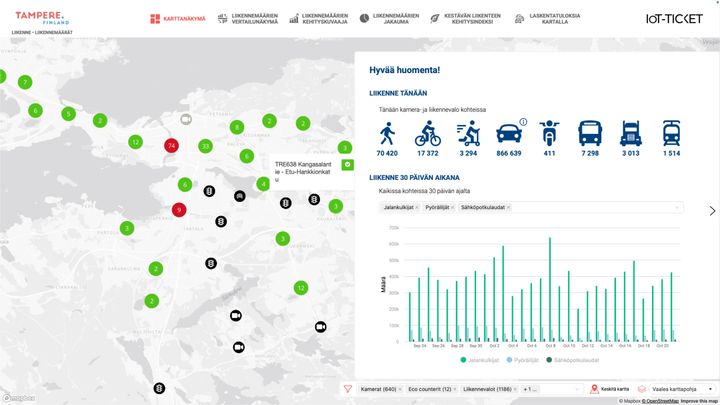The height and width of the screenshot is (405, 720).
Task: Click Keskitä kartta button
Action: (610, 389)
